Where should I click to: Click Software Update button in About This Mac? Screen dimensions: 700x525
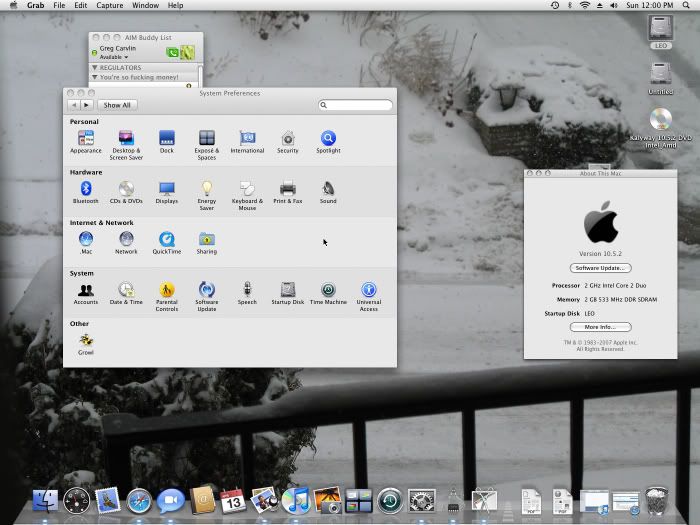[600, 268]
